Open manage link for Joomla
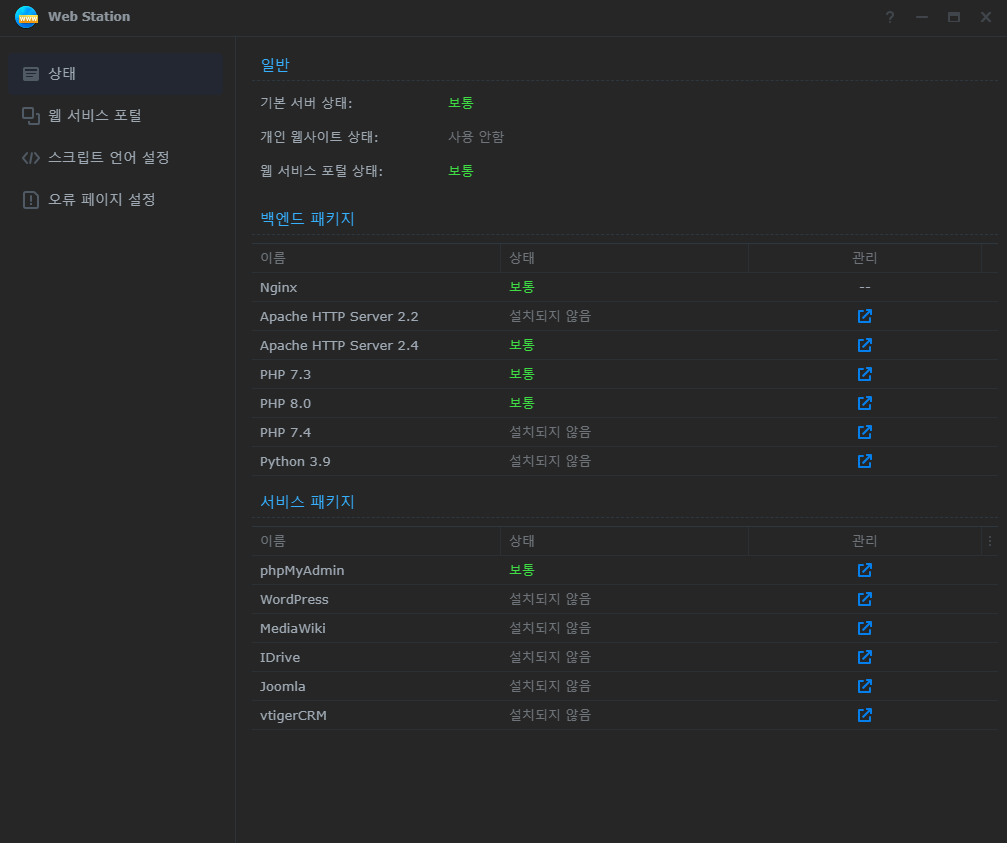The image size is (1007, 843). pyautogui.click(x=864, y=686)
